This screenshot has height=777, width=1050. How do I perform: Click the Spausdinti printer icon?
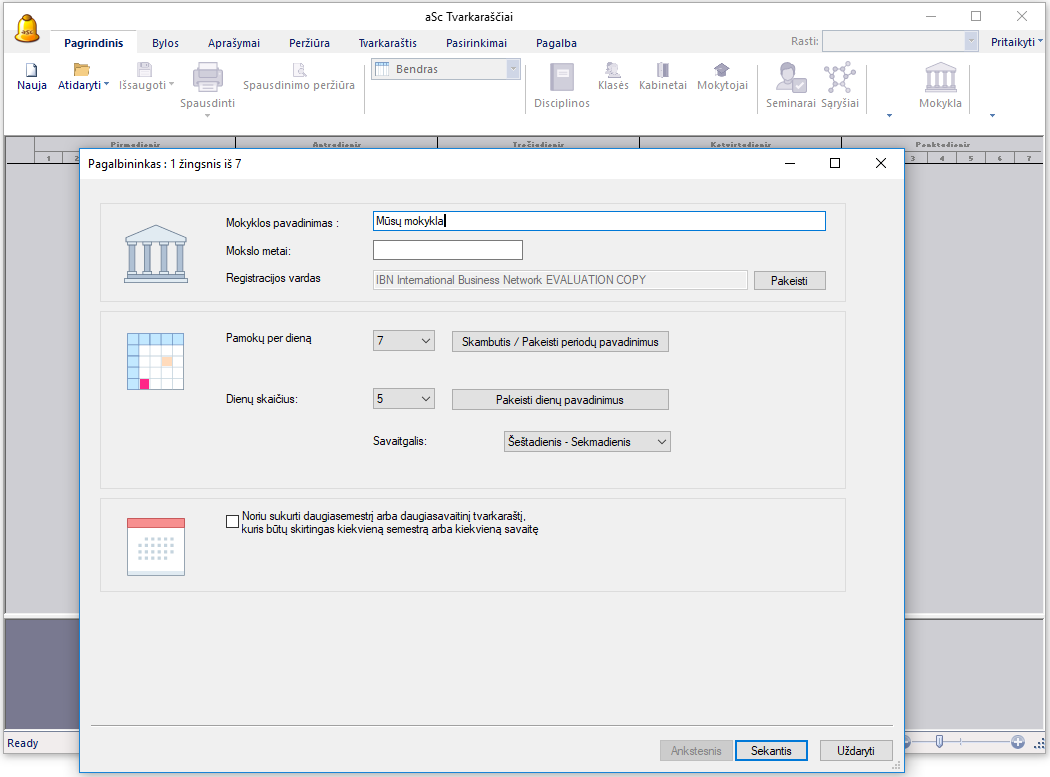click(x=207, y=77)
